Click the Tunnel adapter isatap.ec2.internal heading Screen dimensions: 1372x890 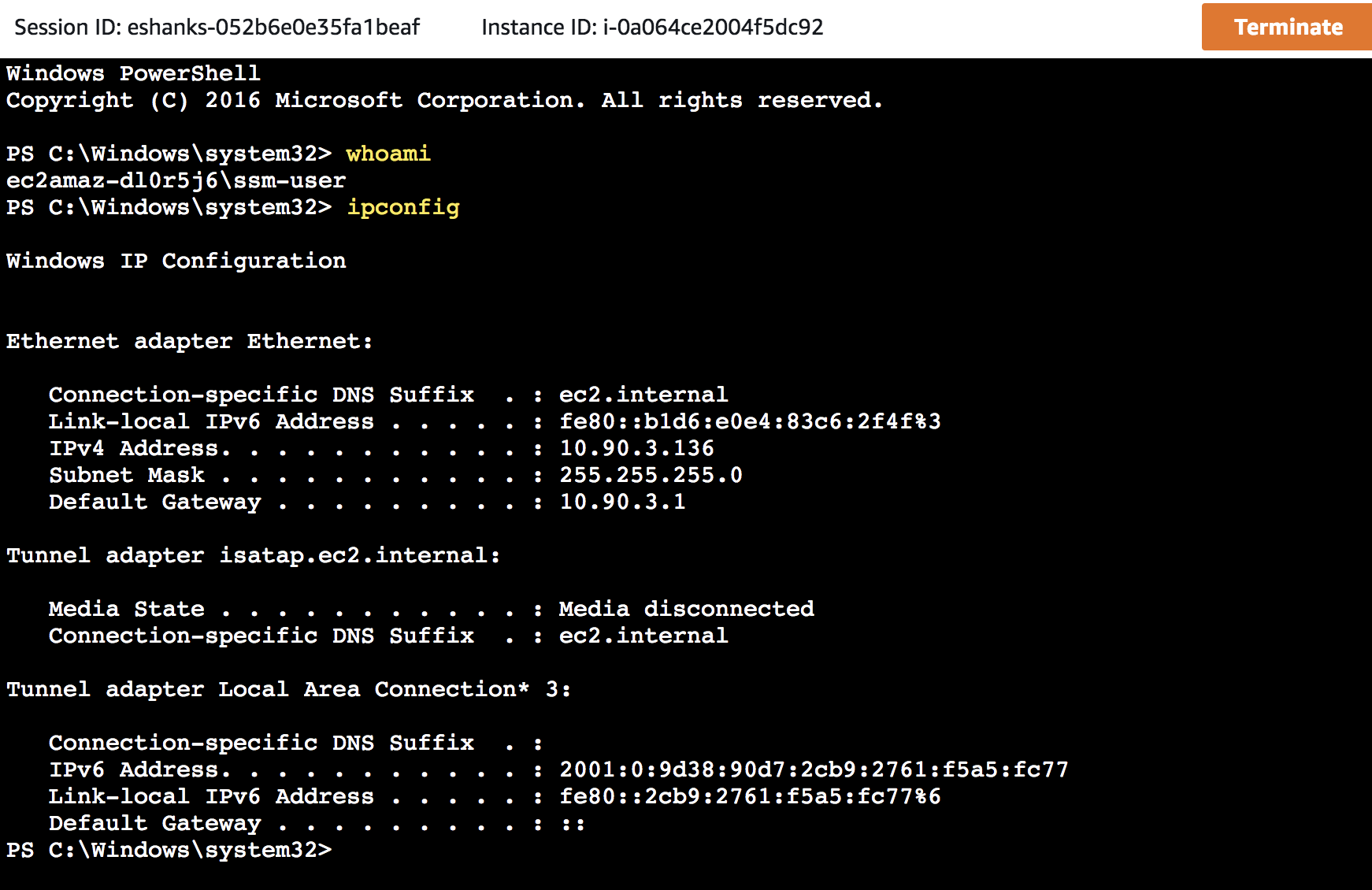coord(253,555)
